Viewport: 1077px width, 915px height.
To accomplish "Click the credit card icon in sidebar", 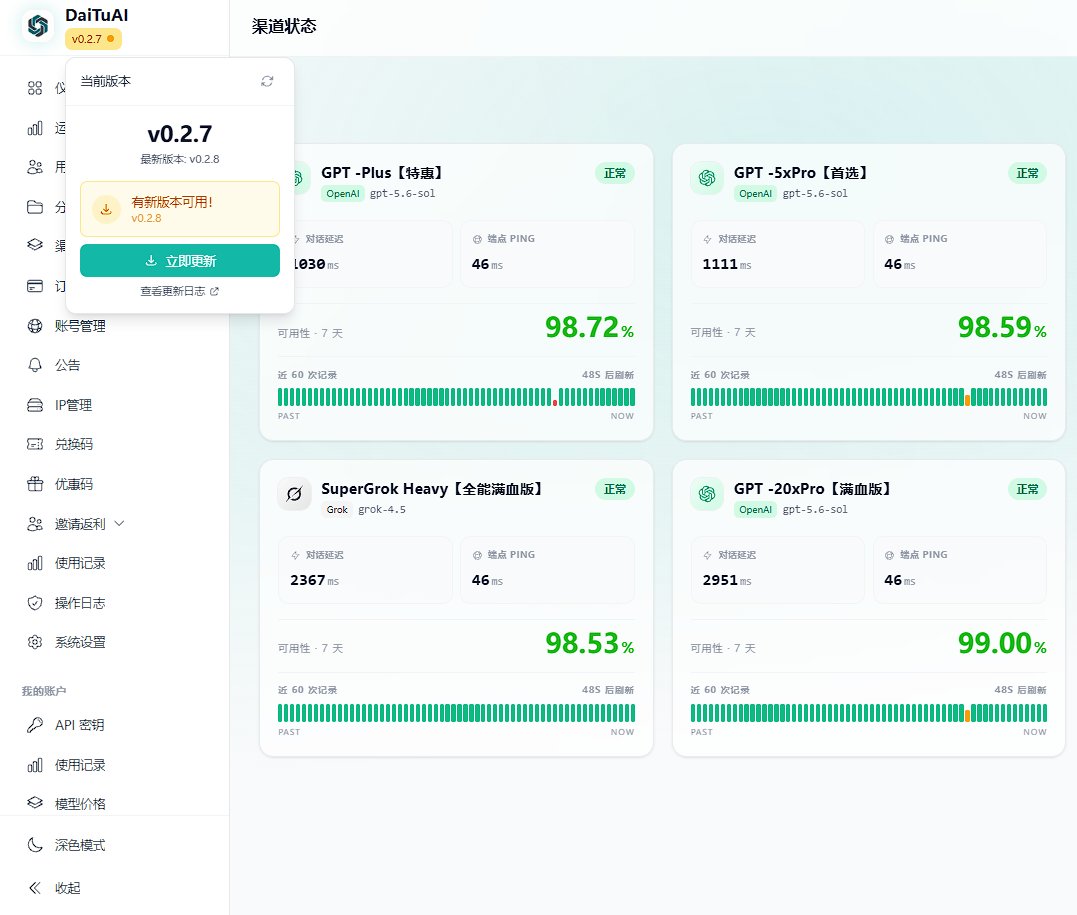I will pyautogui.click(x=35, y=286).
